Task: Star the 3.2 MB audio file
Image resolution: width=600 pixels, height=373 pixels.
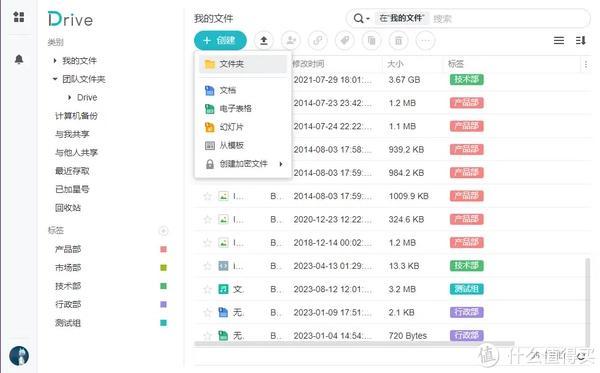Action: 207,290
